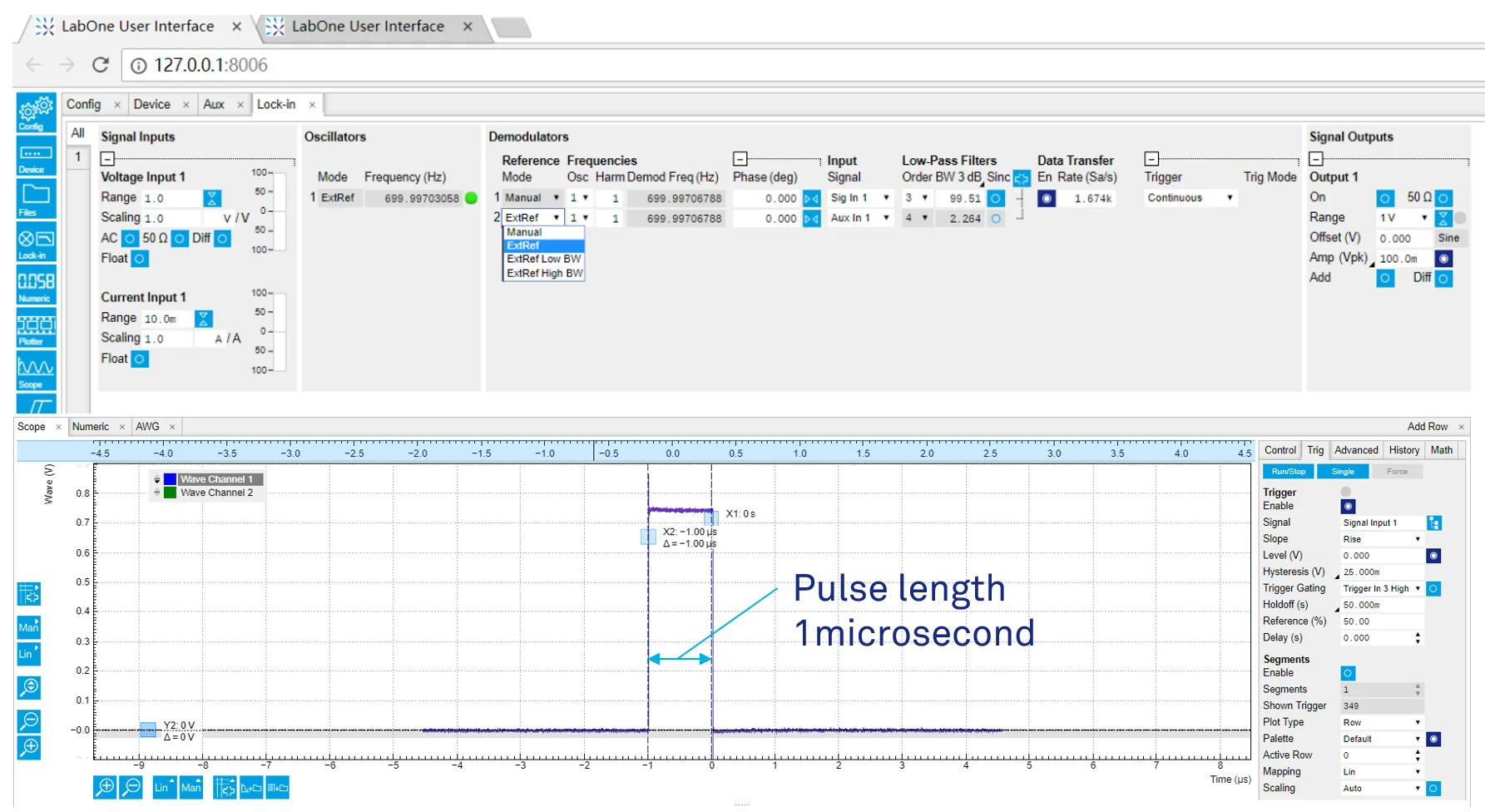
Task: Switch to the Aux tab
Action: 214,104
